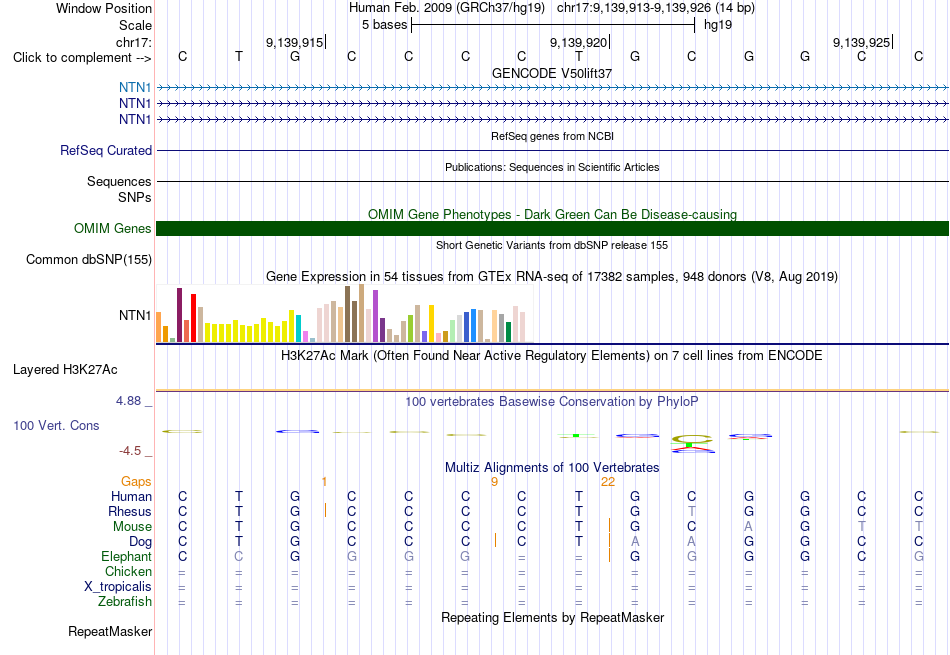Click the orange gap count '22'
The image size is (950, 655).
608,482
